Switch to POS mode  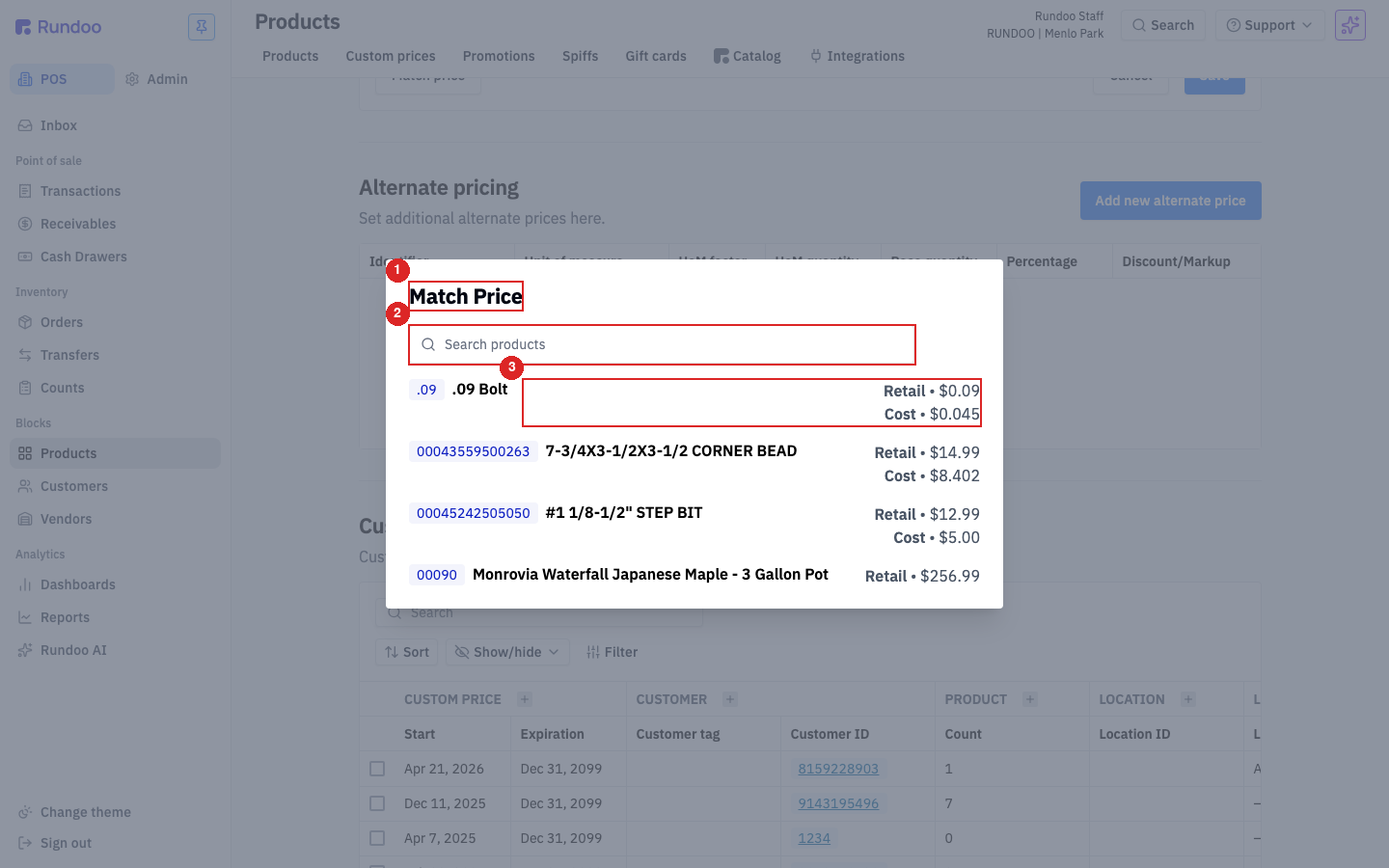click(x=62, y=79)
